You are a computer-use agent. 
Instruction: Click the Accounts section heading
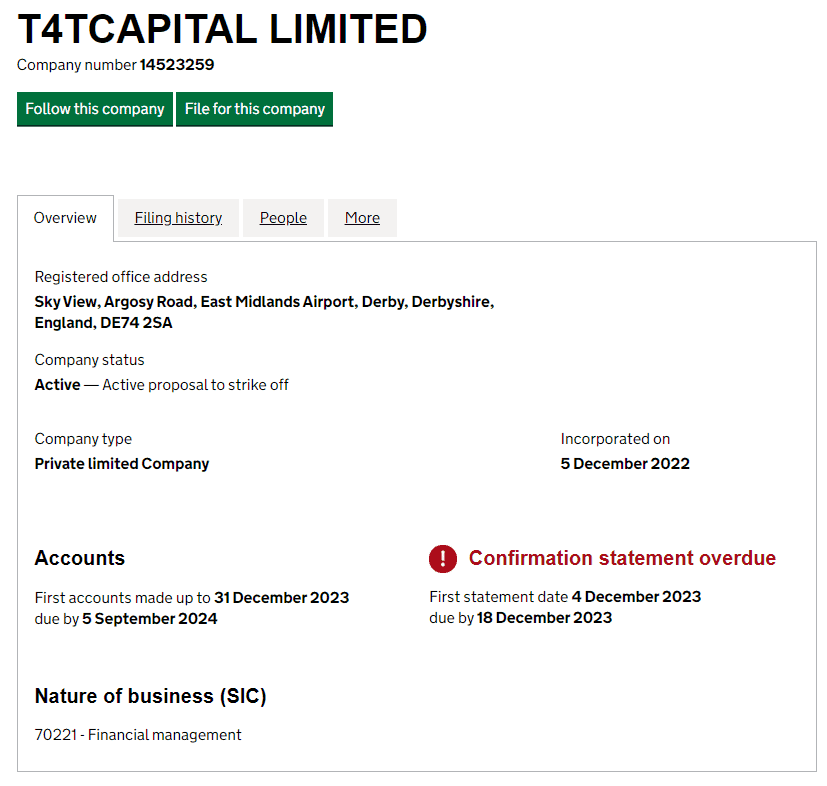(x=79, y=558)
